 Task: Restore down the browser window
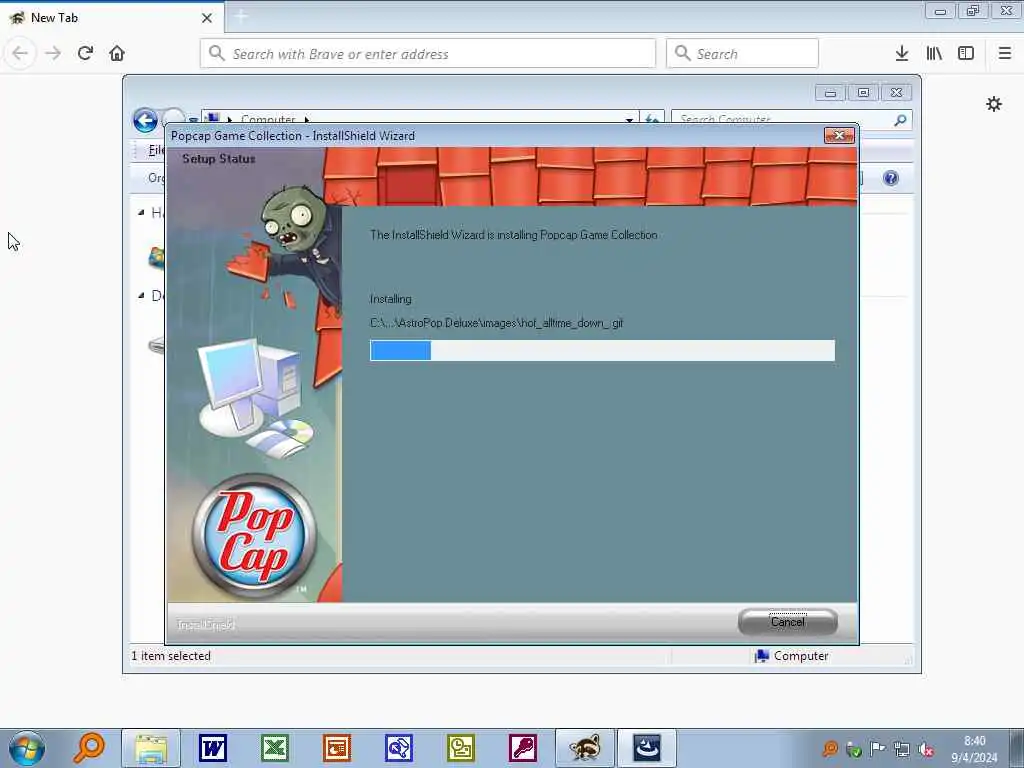(x=973, y=11)
